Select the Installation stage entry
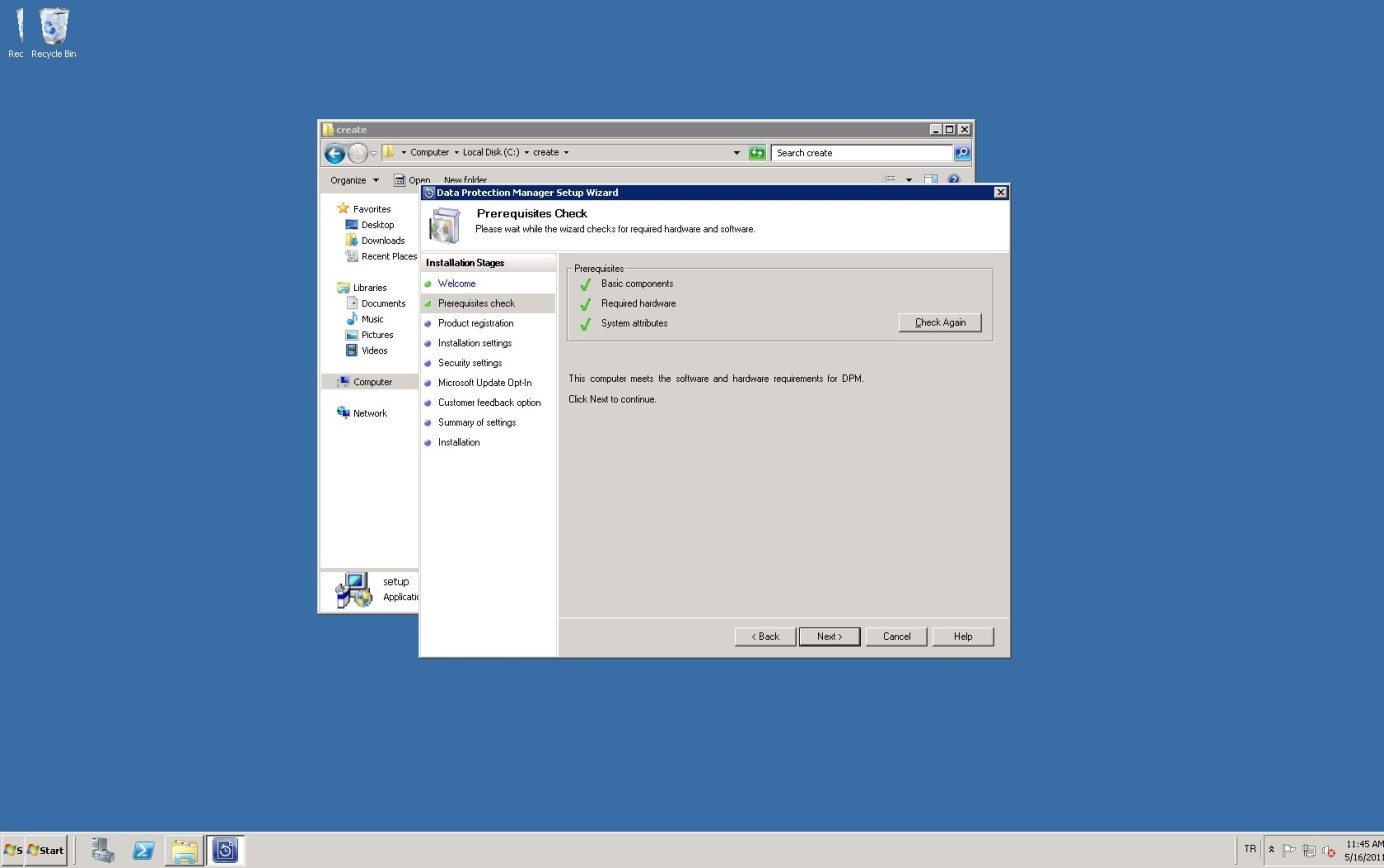 coord(458,442)
